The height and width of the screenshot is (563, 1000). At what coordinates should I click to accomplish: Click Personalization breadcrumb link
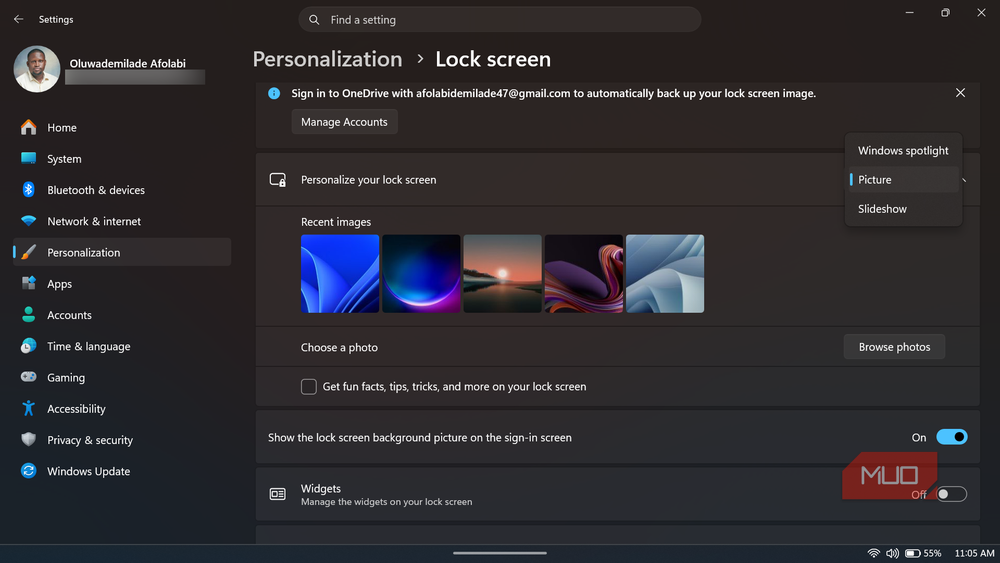pyautogui.click(x=328, y=59)
